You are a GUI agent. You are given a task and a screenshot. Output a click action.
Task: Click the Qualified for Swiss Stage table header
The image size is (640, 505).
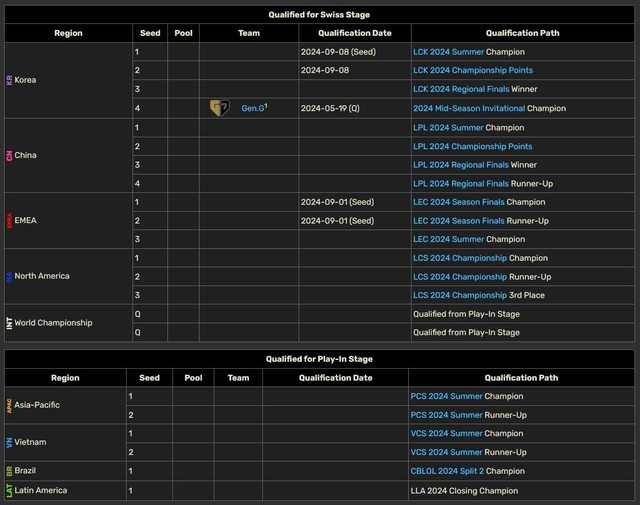point(319,14)
